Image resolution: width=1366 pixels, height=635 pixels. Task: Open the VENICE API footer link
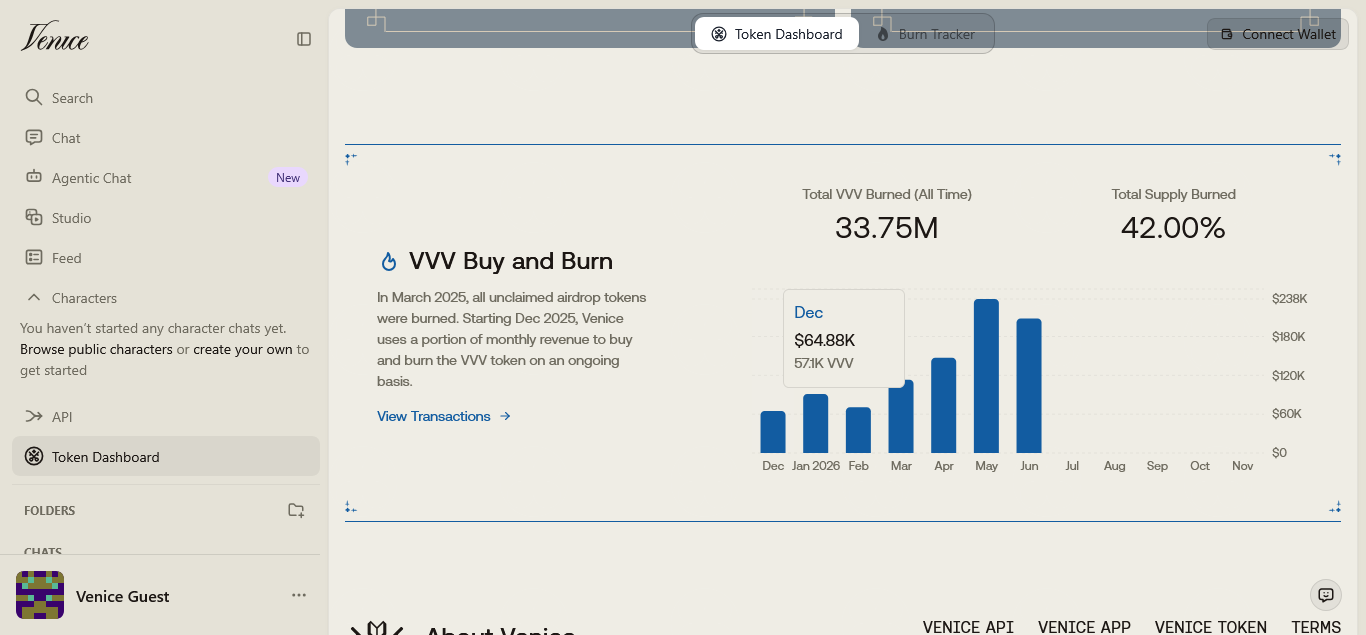coord(968,627)
